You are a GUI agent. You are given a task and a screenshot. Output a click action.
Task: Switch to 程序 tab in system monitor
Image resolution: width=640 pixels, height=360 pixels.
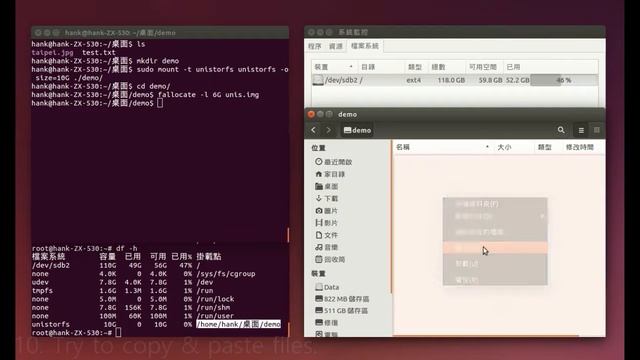tap(315, 46)
